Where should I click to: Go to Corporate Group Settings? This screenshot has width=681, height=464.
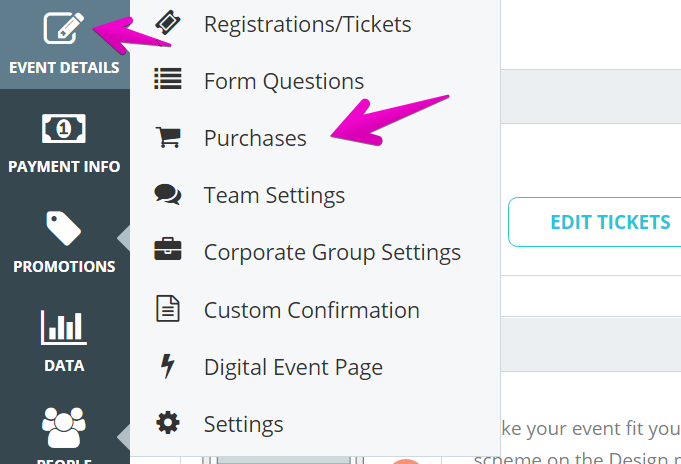[332, 252]
